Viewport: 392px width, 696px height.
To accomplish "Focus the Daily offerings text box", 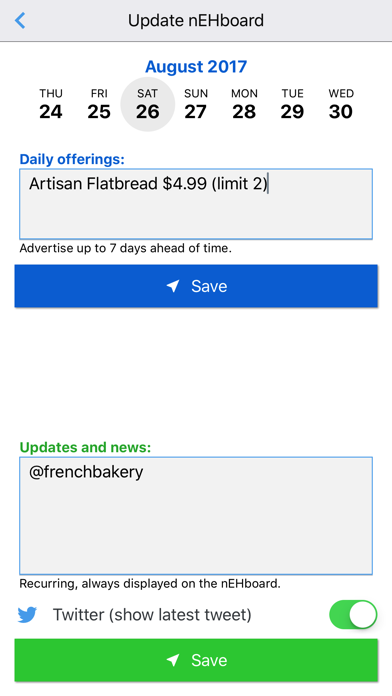I will 196,204.
